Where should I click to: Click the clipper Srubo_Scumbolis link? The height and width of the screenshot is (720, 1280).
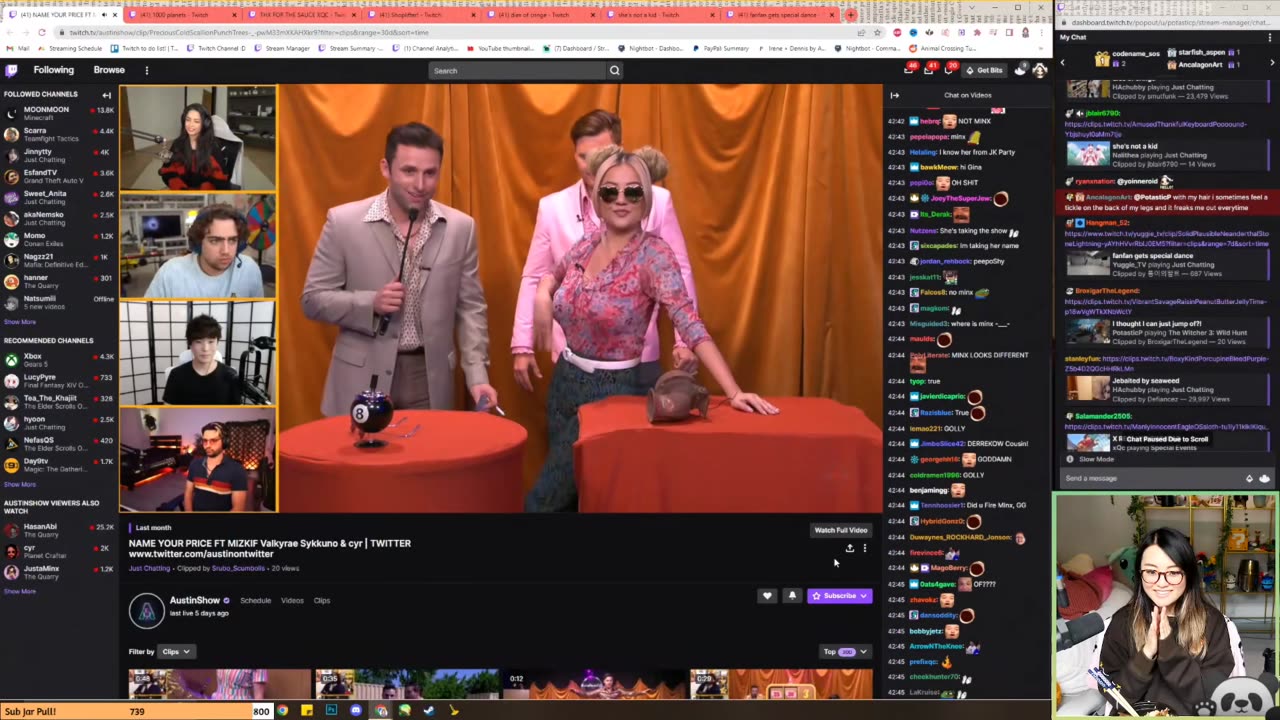(x=238, y=568)
